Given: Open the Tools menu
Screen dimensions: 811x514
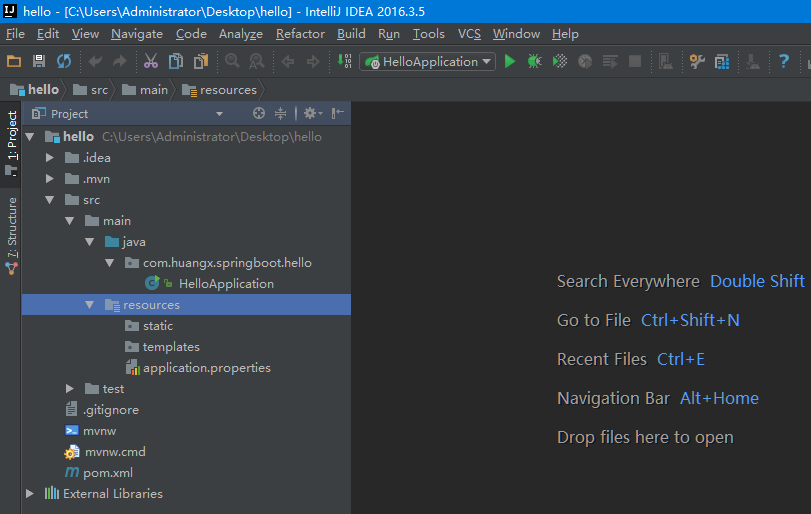Looking at the screenshot, I should coord(429,34).
